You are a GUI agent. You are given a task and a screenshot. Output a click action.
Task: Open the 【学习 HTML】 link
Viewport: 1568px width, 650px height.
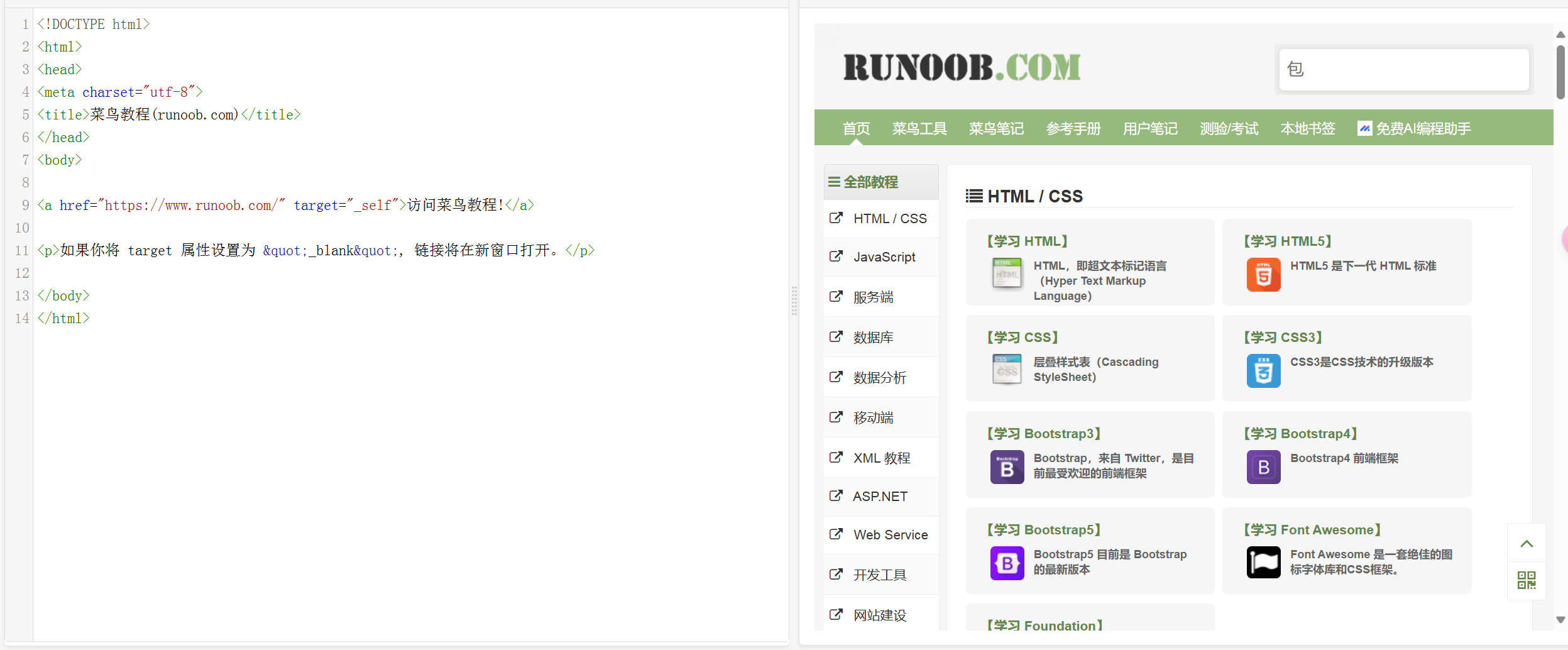coord(1027,241)
